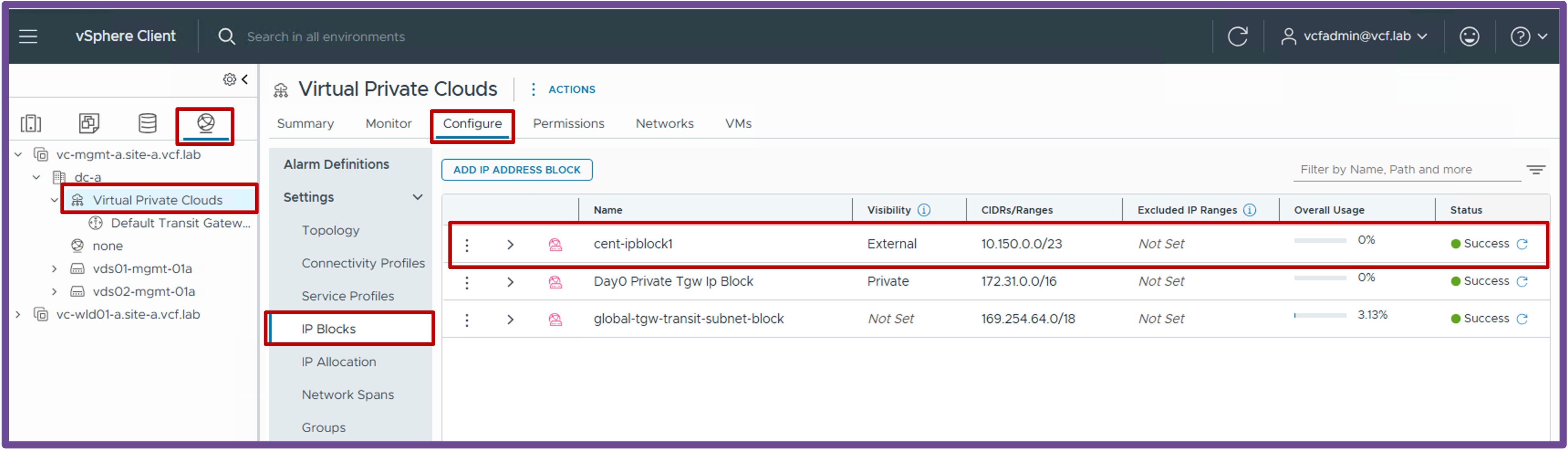Screen dimensions: 1568x449
Task: Open actions menu for global-tgw-transit-subnet-block row
Action: [467, 320]
